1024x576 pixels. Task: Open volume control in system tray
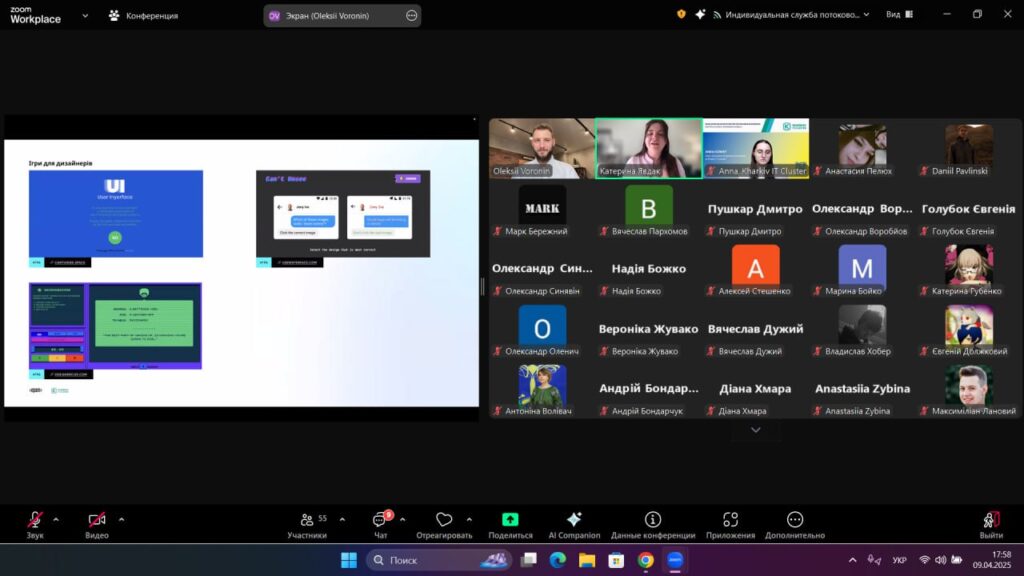coord(940,560)
